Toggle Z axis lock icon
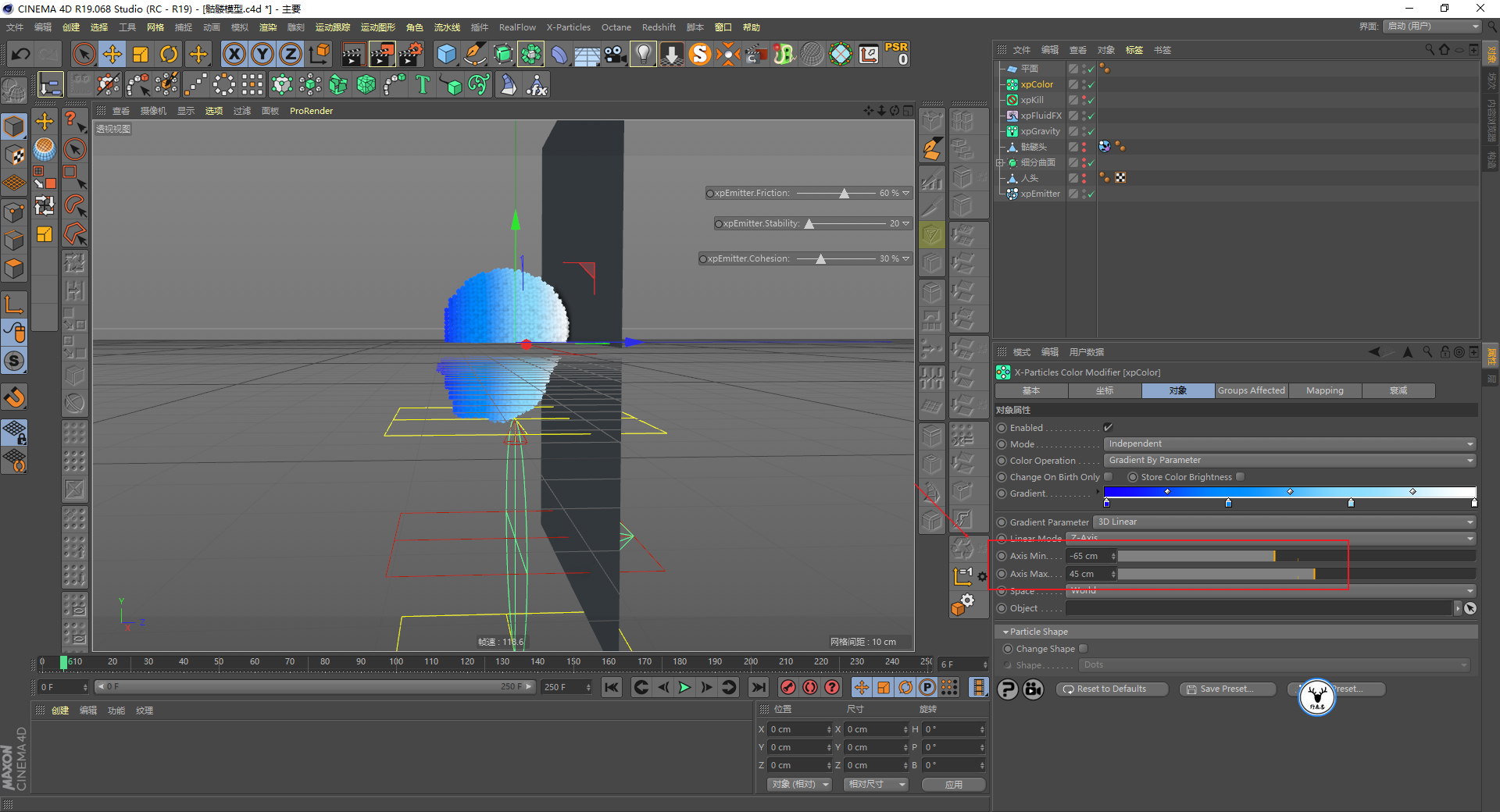Image resolution: width=1500 pixels, height=812 pixels. (x=291, y=54)
